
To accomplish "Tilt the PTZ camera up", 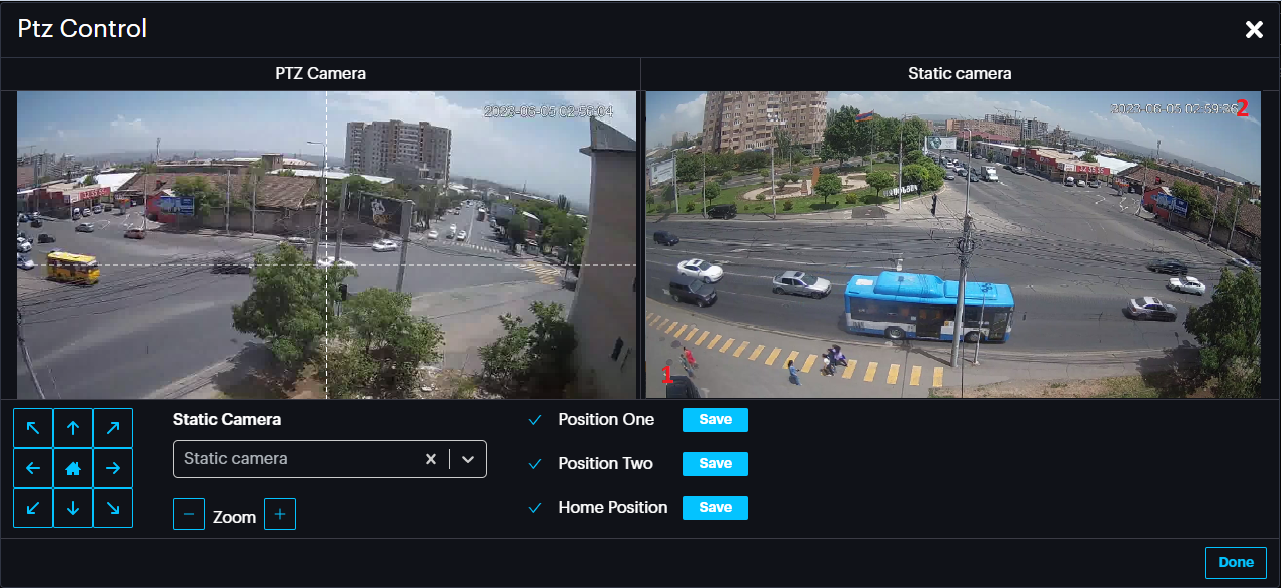I will [73, 428].
